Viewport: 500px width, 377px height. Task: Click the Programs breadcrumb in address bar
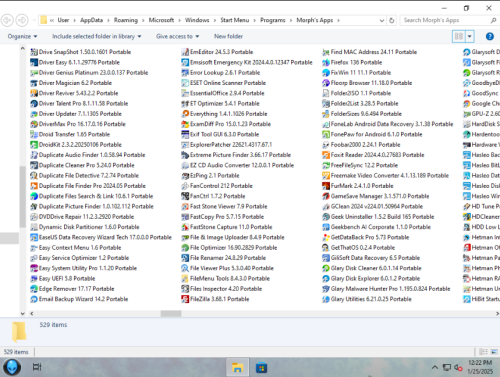click(273, 20)
